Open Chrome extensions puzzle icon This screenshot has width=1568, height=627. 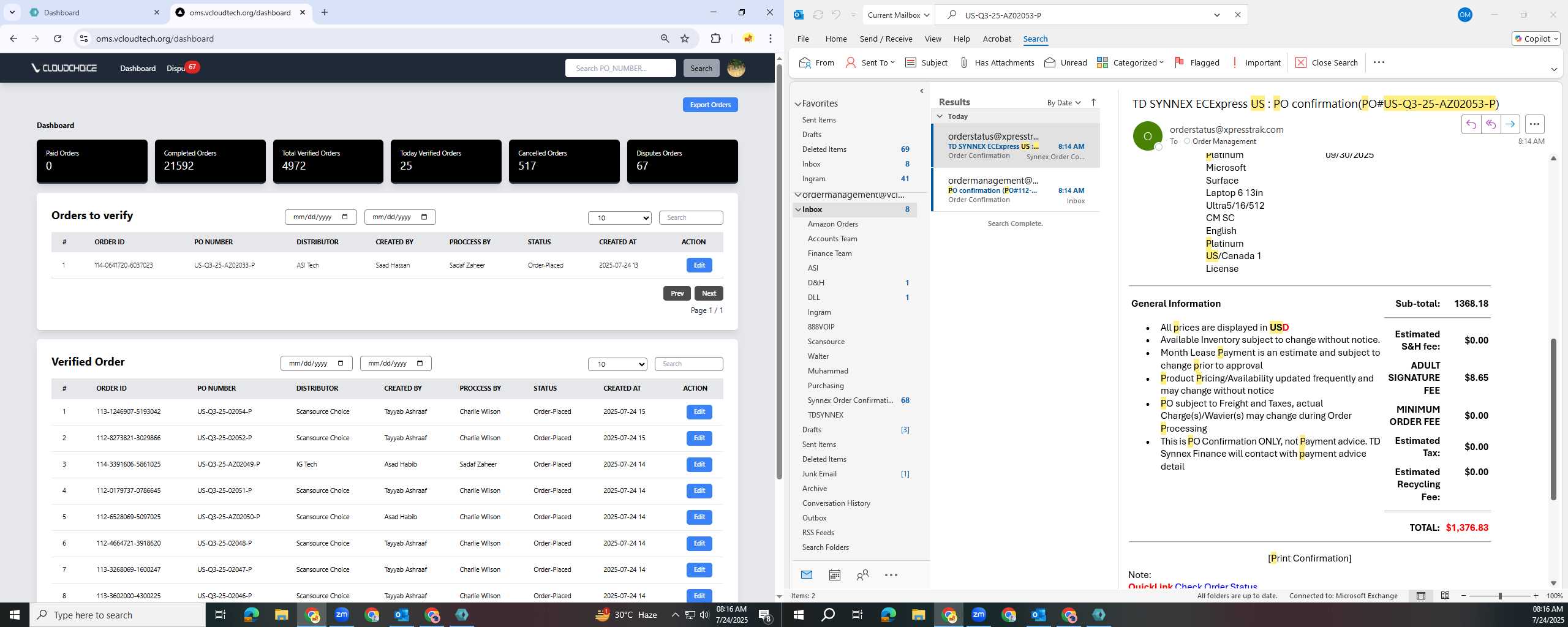point(715,39)
